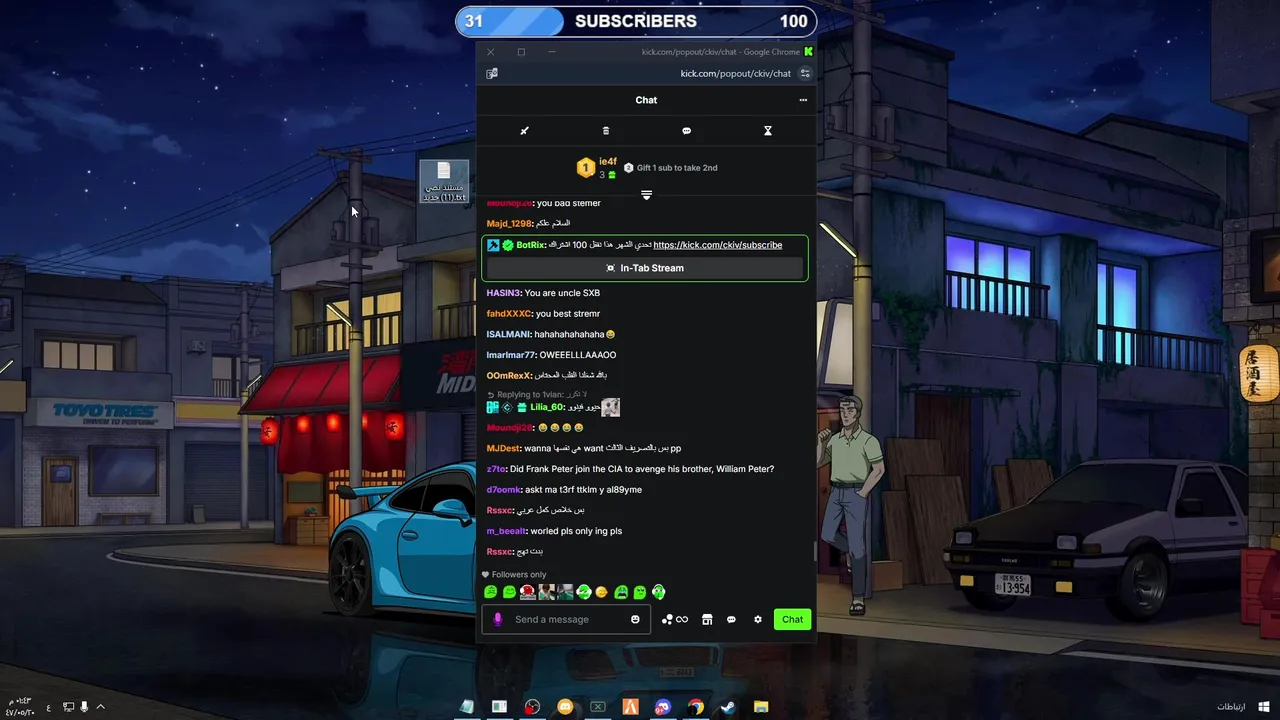The image size is (1280, 720).
Task: Click the Send a message input field
Action: [566, 619]
